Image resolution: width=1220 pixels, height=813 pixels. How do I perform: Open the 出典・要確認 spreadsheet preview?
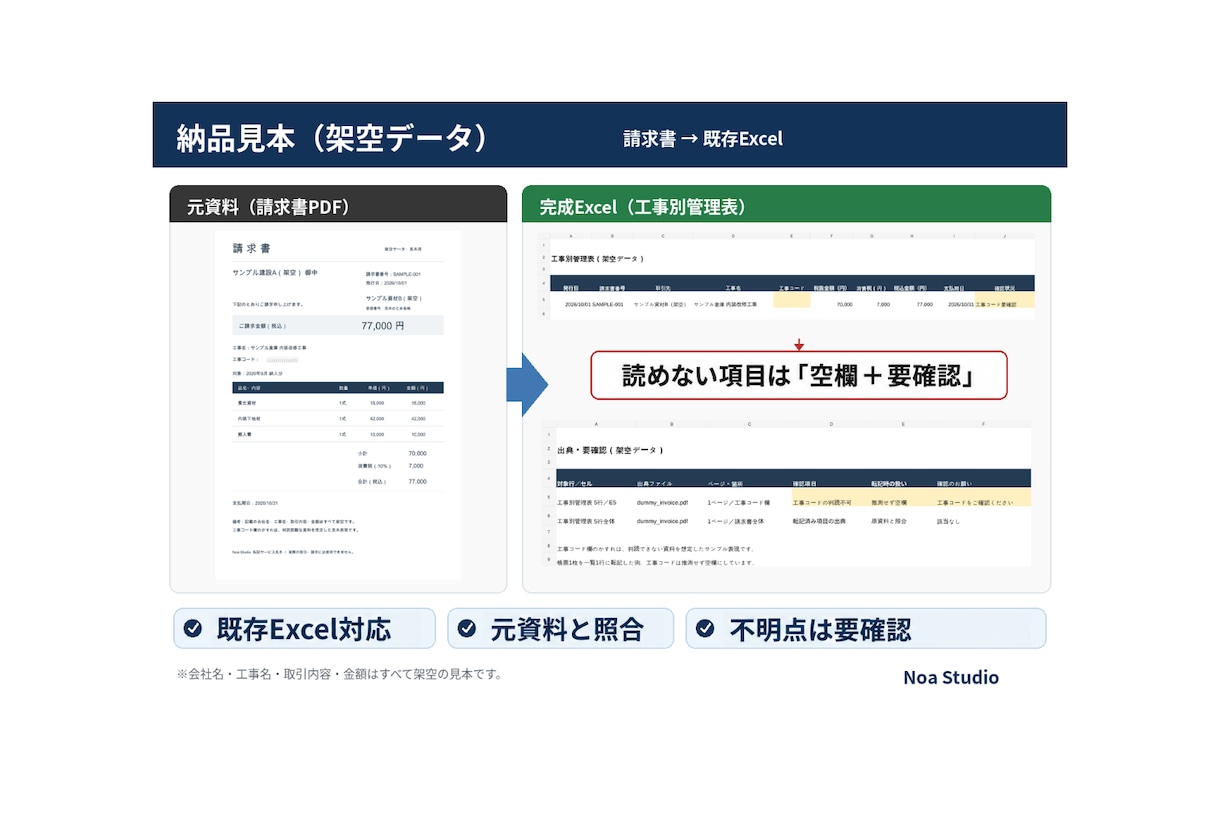[x=786, y=492]
